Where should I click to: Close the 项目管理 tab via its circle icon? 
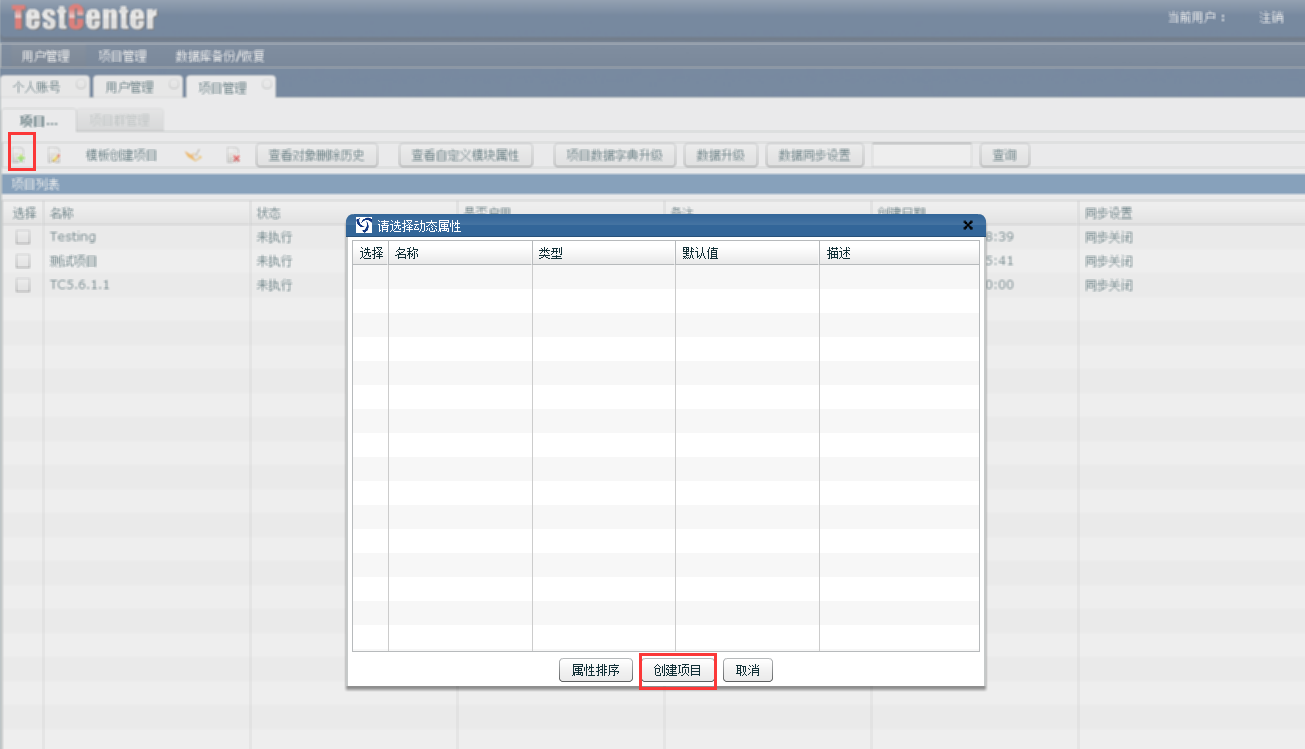pos(266,86)
